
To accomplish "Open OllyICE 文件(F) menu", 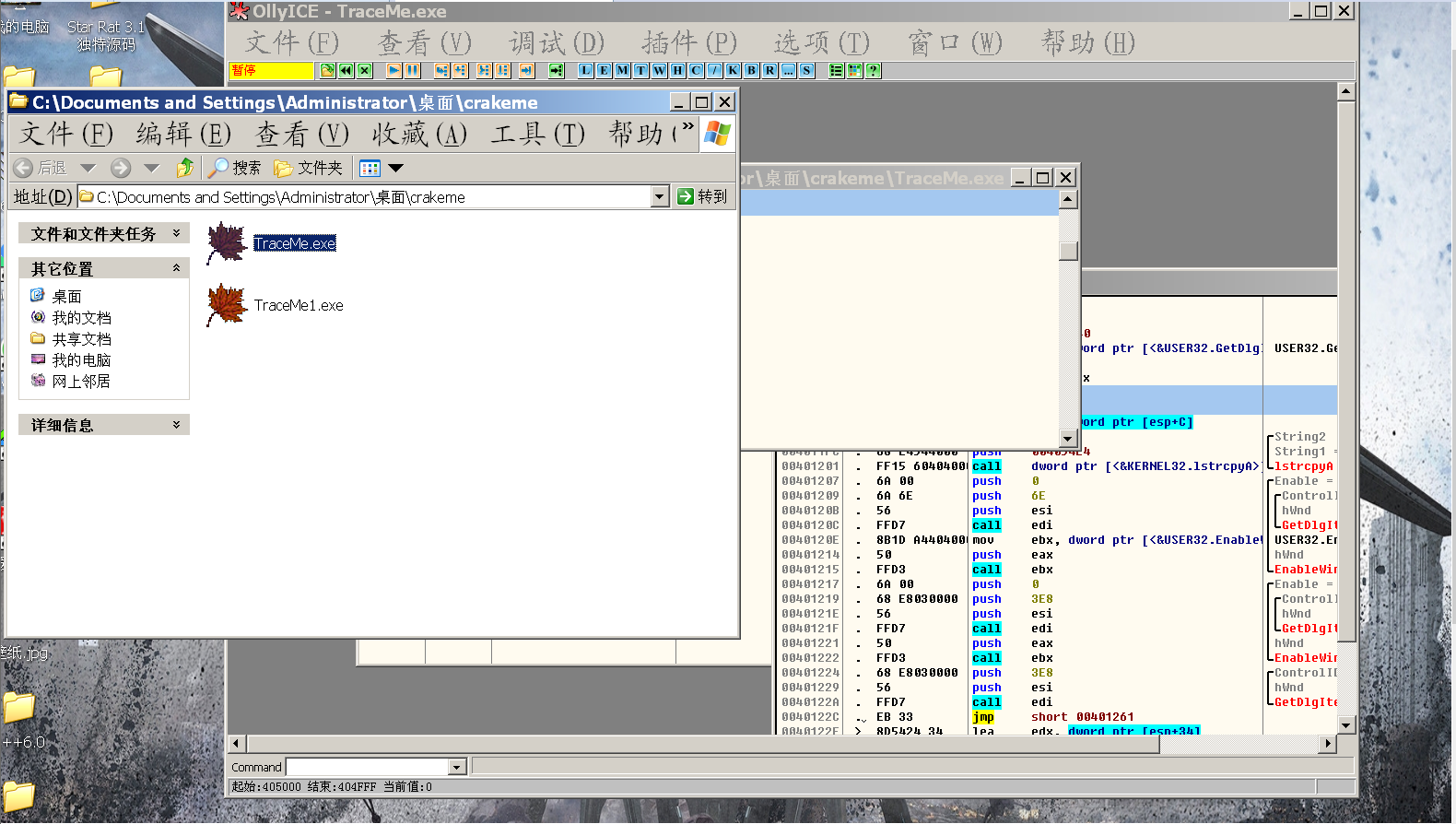I will pos(292,42).
